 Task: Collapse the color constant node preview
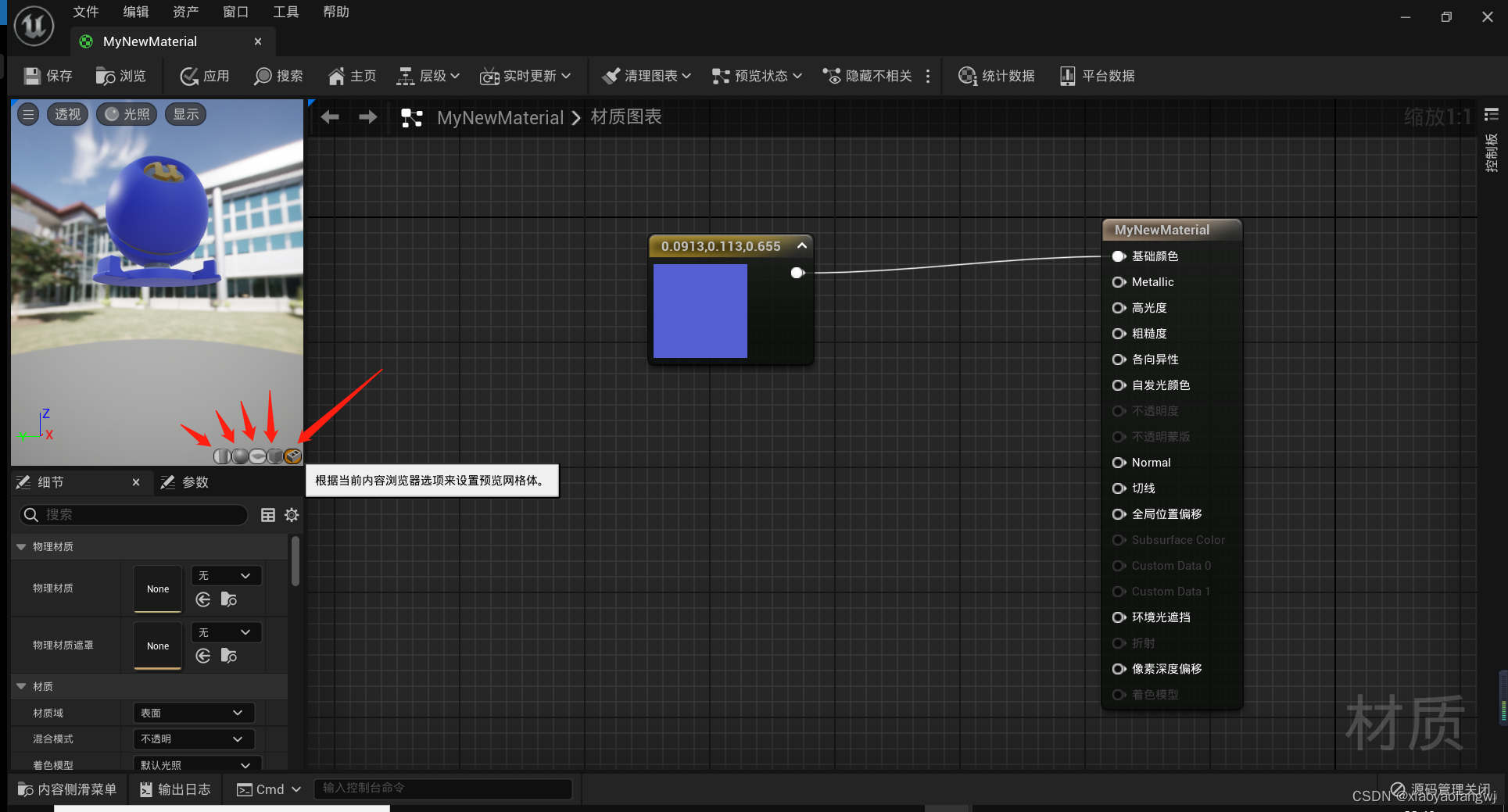coord(801,245)
